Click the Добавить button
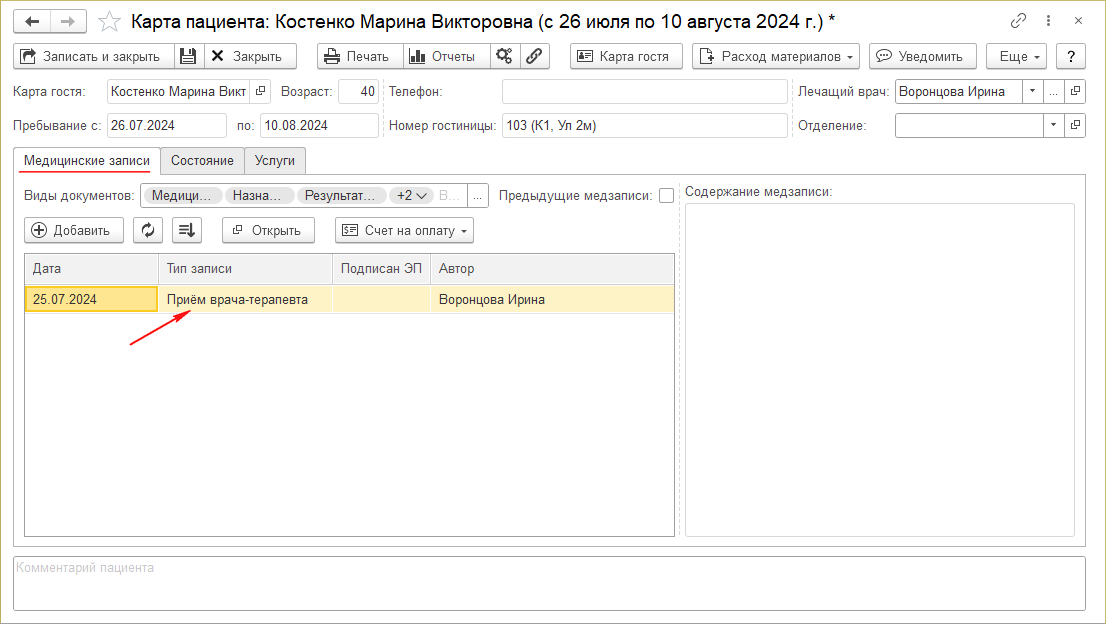This screenshot has height=624, width=1106. coord(73,230)
